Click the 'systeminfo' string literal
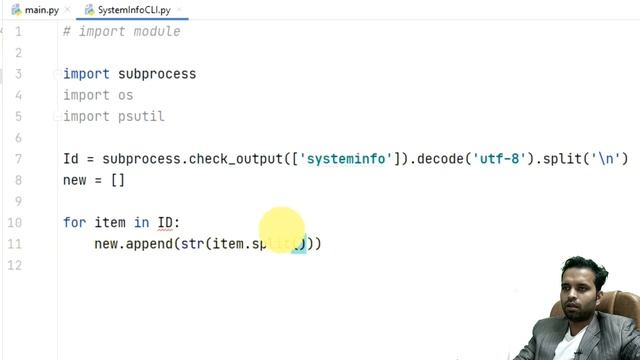Image resolution: width=640 pixels, height=360 pixels. [x=346, y=159]
